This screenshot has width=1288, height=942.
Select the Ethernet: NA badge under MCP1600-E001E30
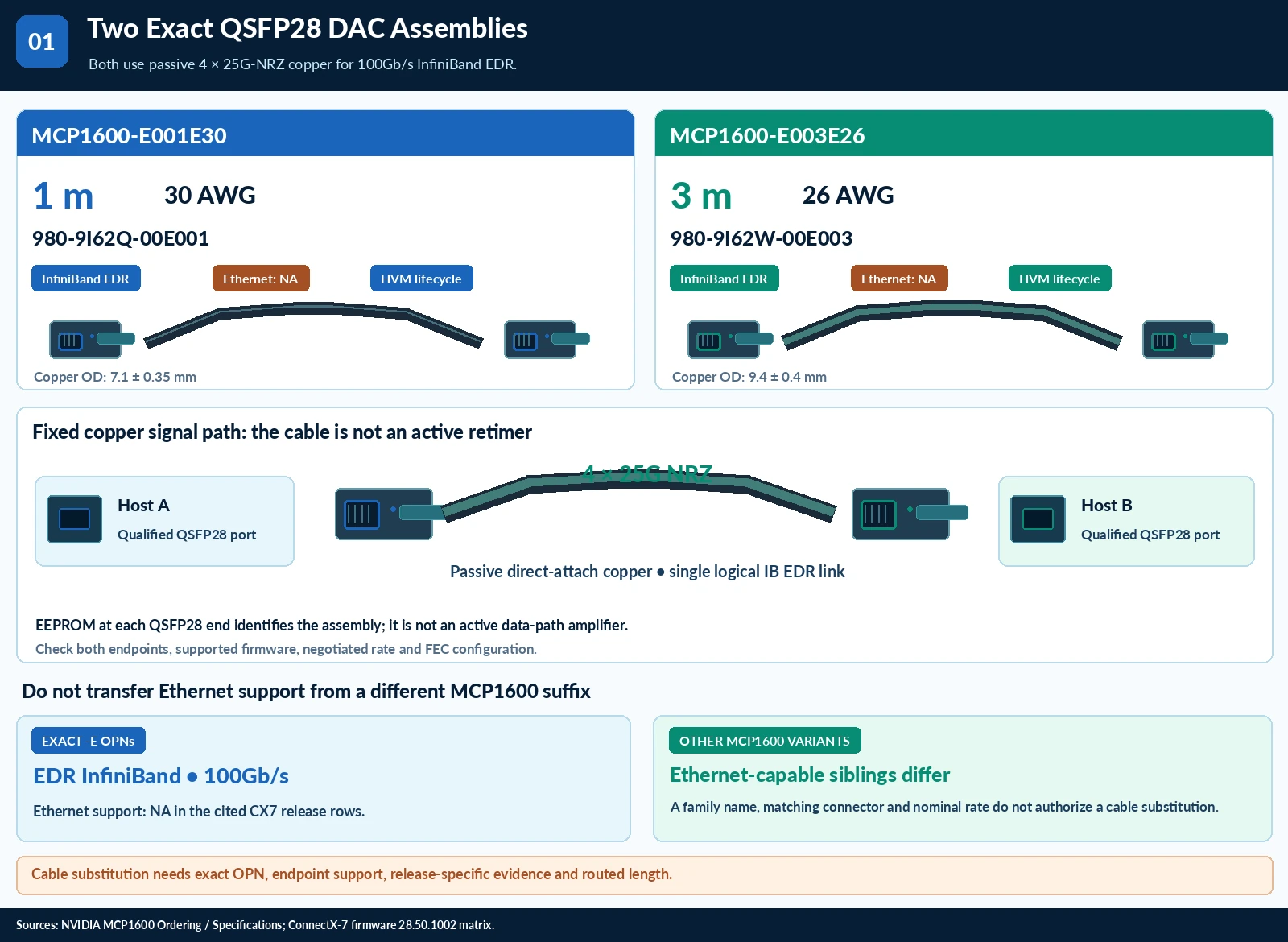coord(261,279)
